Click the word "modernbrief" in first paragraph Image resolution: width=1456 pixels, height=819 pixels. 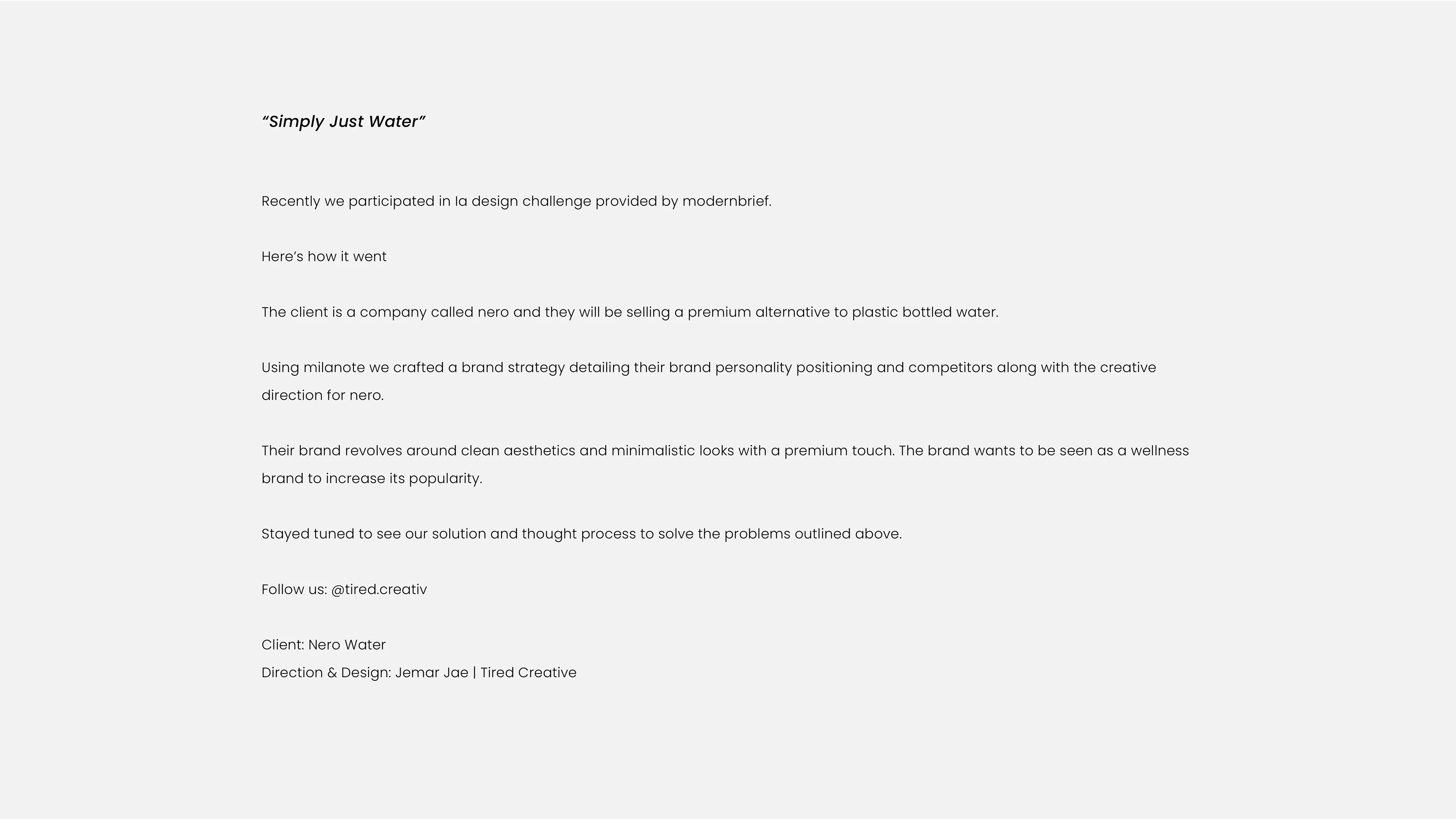coord(726,201)
